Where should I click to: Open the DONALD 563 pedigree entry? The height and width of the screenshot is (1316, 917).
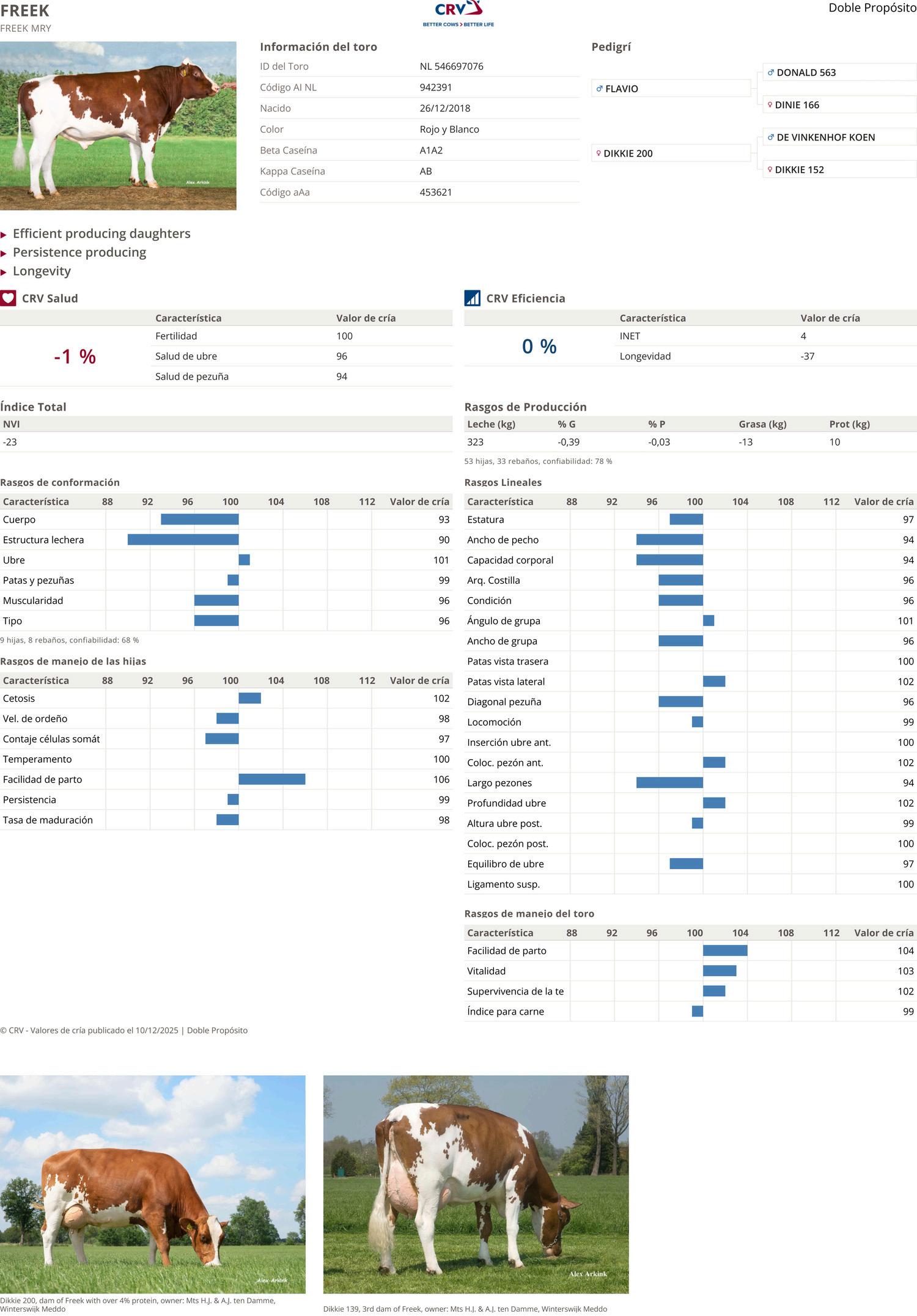[x=839, y=73]
